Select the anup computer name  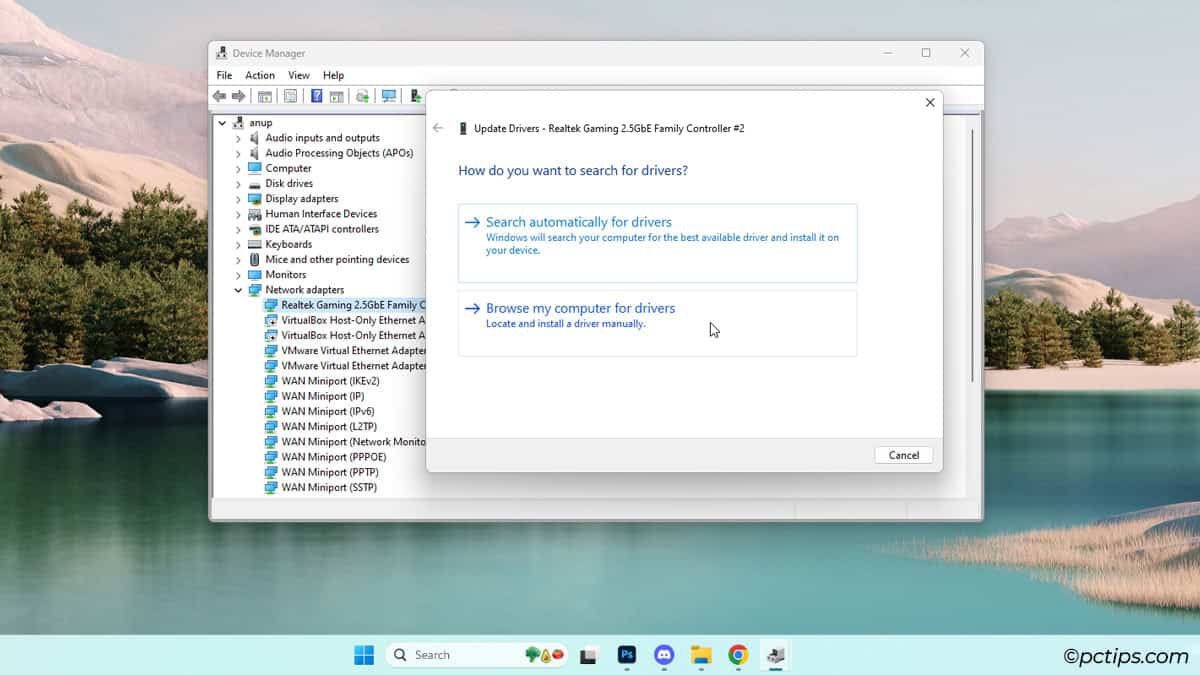(x=260, y=123)
